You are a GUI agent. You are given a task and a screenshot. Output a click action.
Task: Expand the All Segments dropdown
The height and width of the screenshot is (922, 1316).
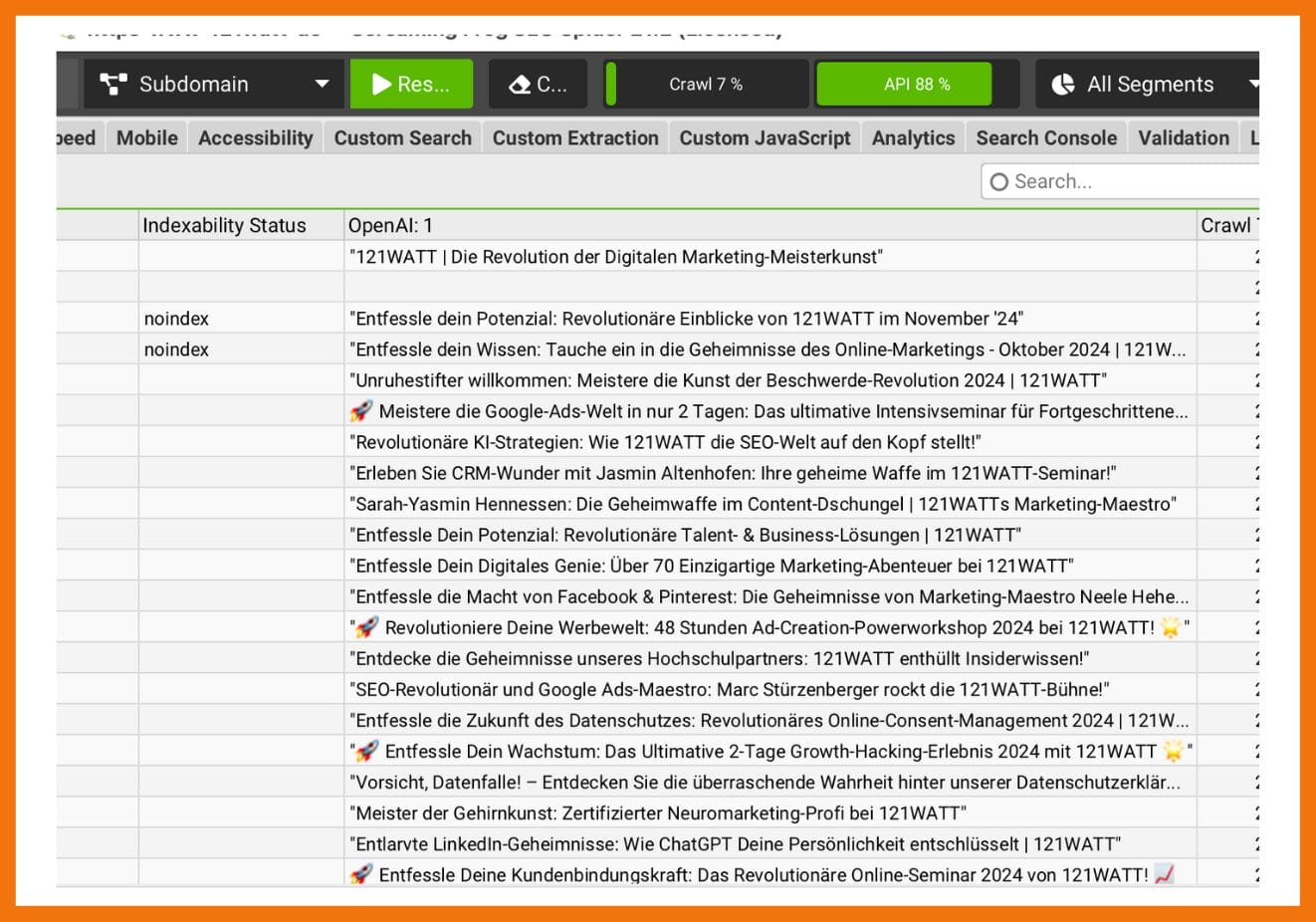1252,85
